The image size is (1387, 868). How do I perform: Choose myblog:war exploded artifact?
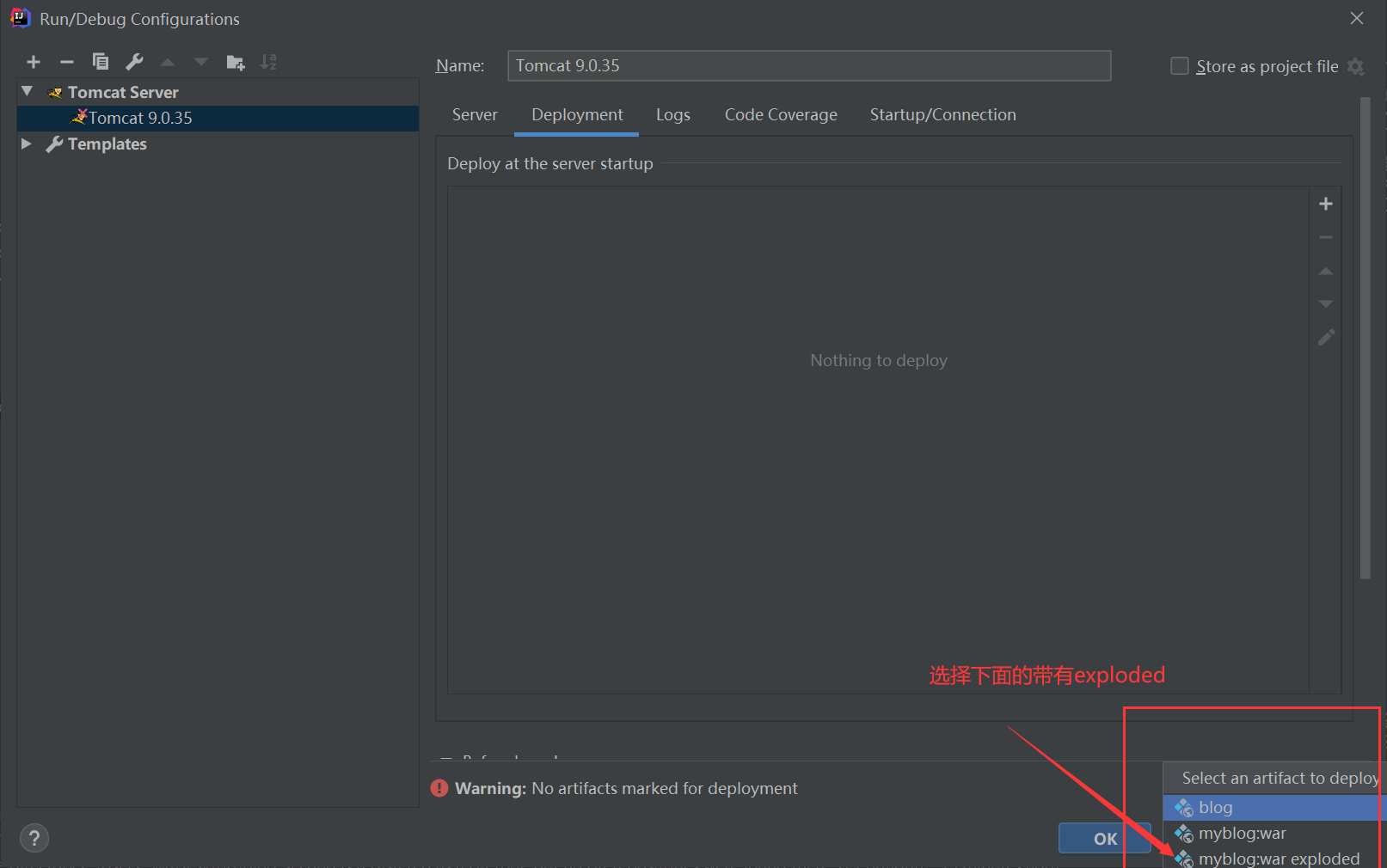(x=1274, y=858)
